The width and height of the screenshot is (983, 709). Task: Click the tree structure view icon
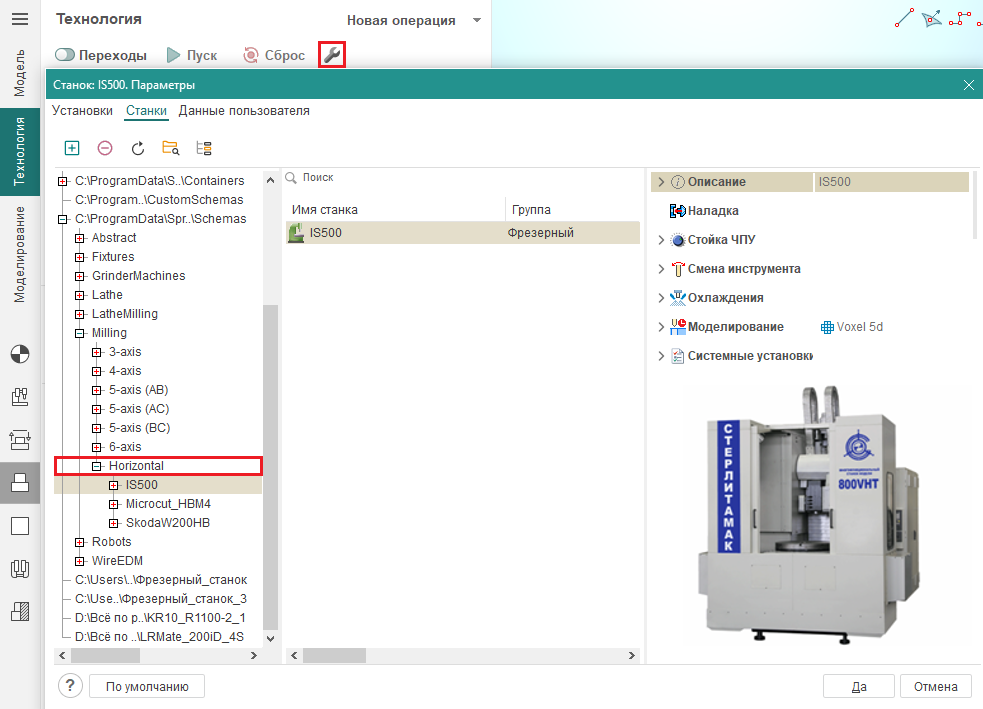[x=204, y=148]
